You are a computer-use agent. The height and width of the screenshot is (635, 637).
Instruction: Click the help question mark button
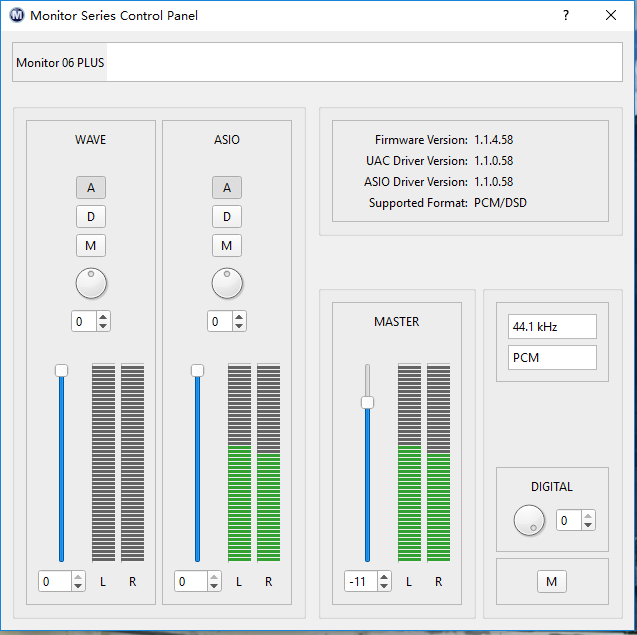[566, 15]
